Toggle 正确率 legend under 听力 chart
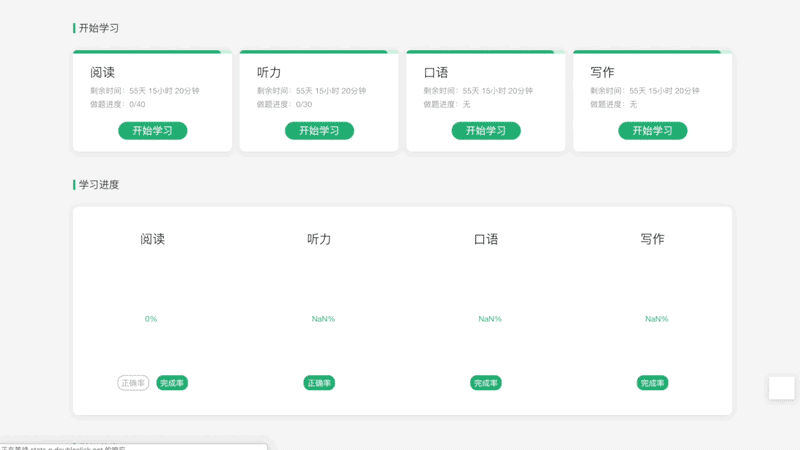Screen dimensions: 800x450 pyautogui.click(x=319, y=383)
